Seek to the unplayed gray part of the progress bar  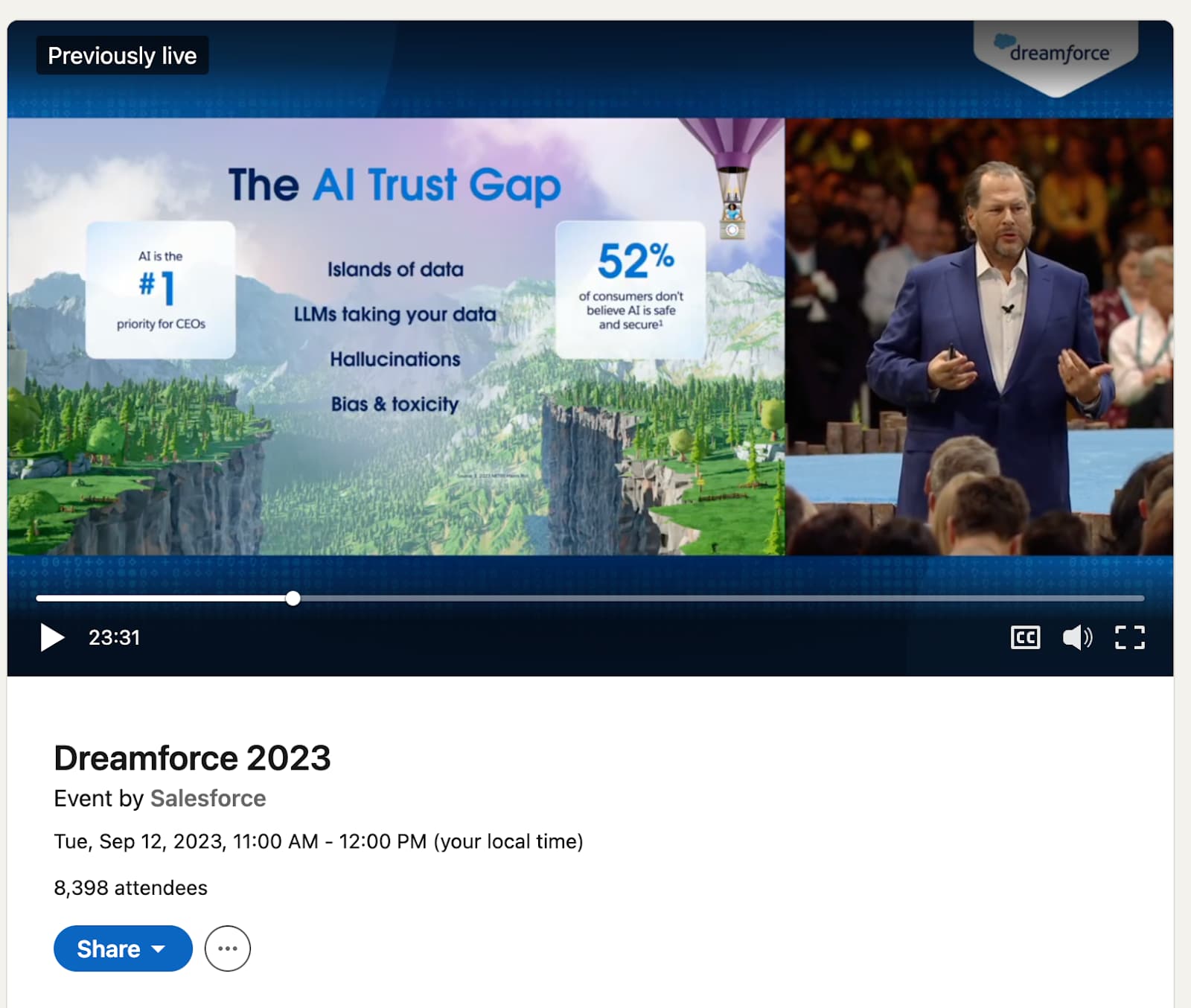coord(715,599)
